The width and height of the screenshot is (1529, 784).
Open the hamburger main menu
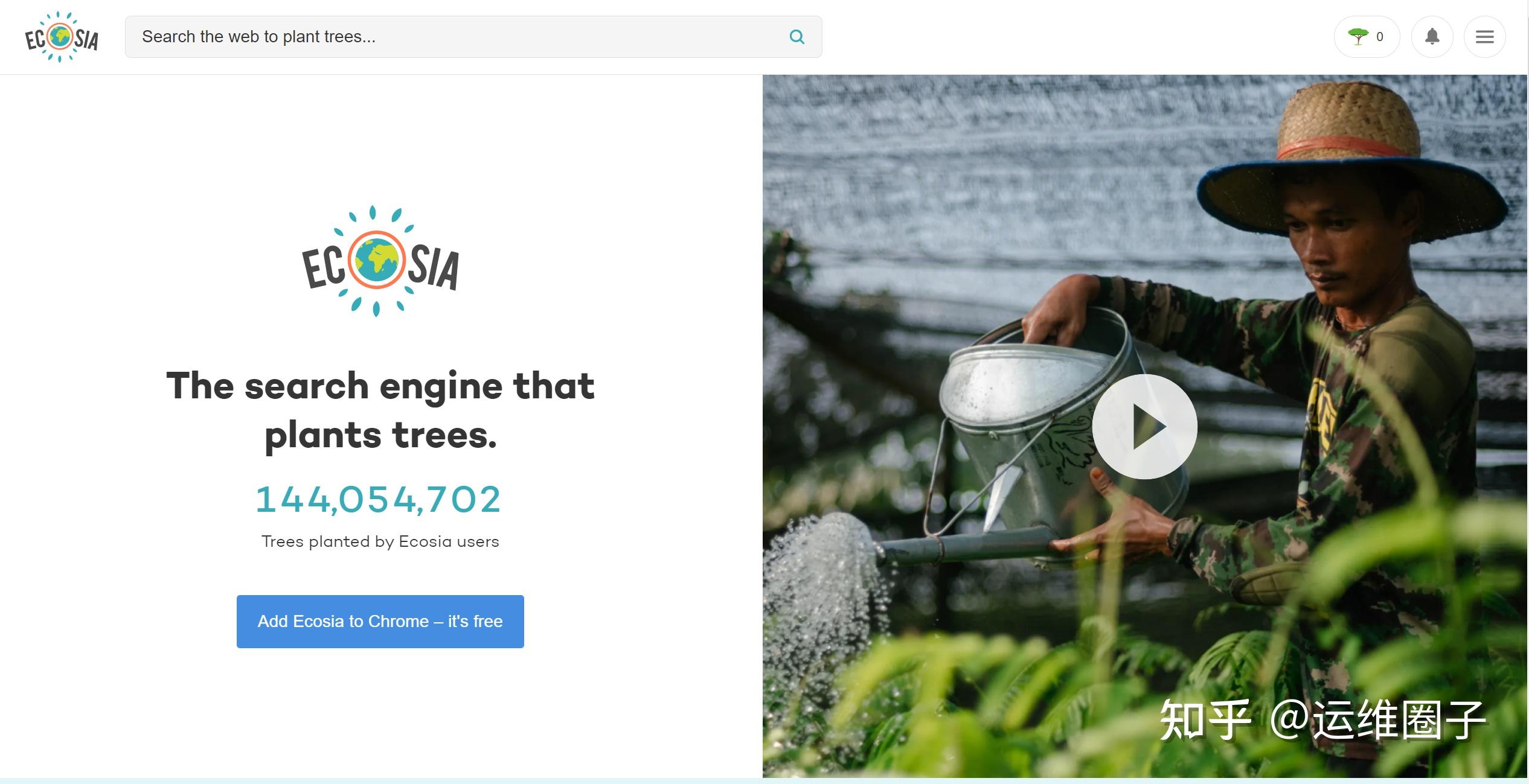tap(1485, 37)
